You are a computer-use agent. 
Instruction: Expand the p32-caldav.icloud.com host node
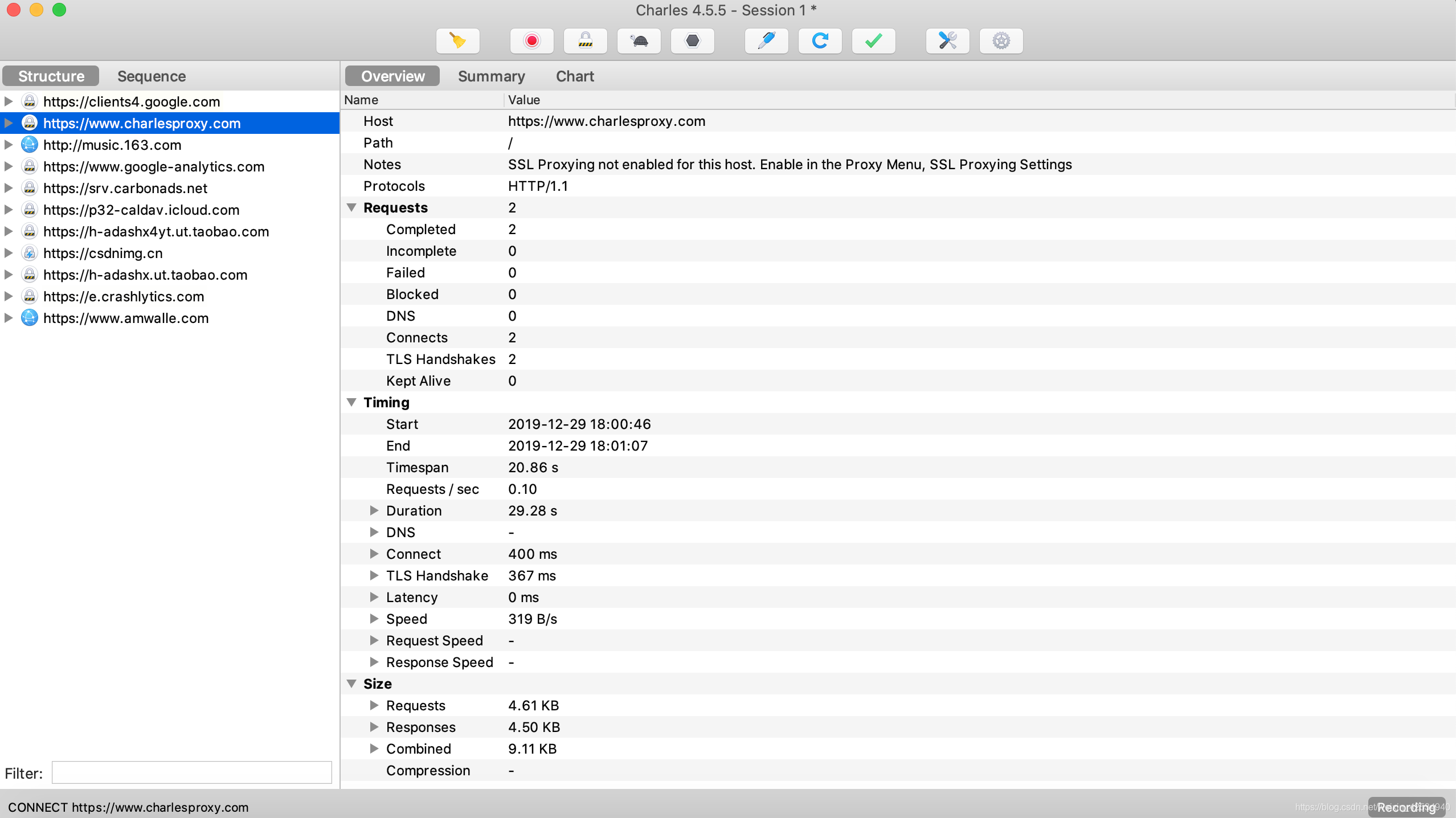9,210
